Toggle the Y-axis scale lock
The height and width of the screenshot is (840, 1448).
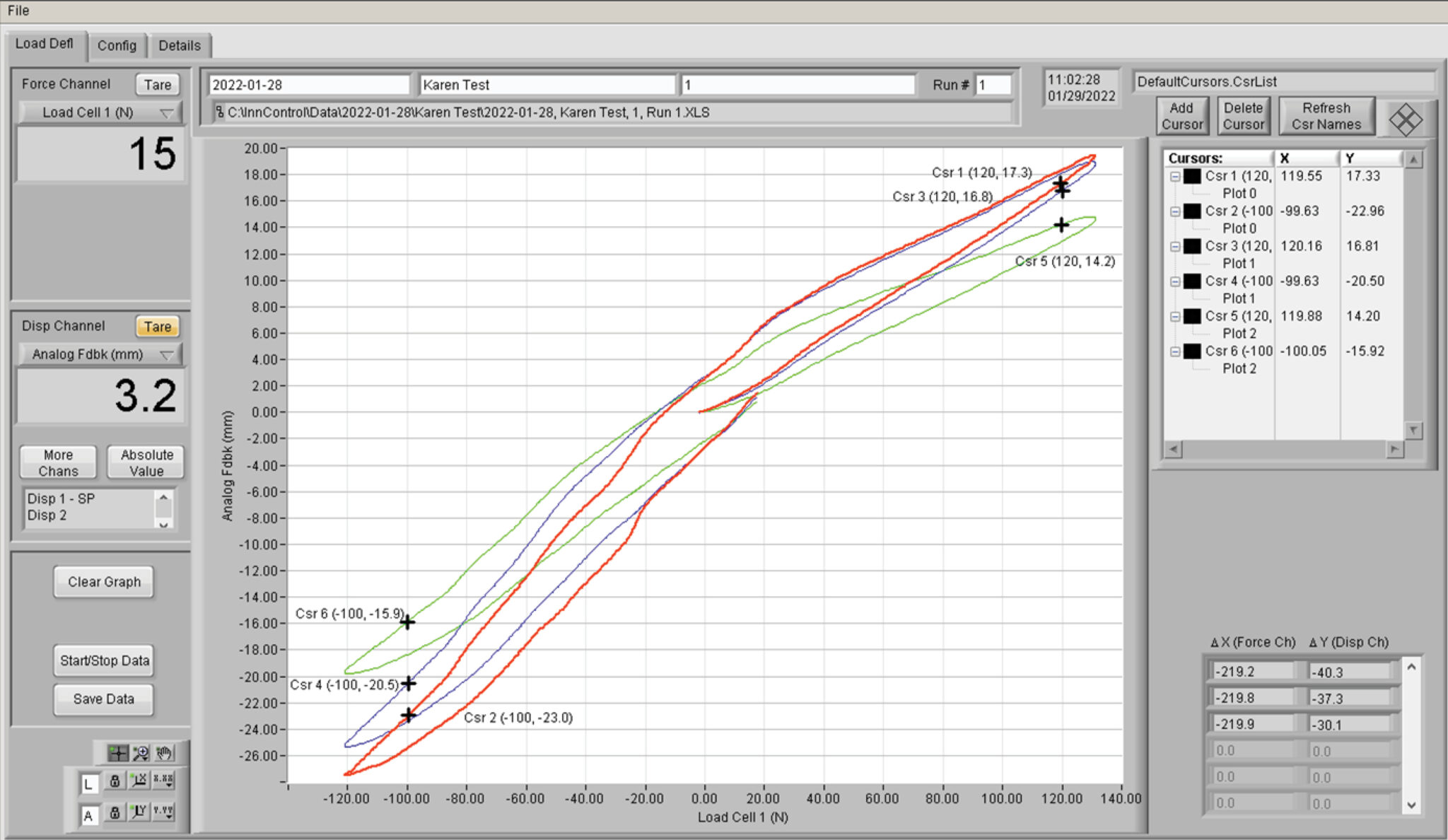point(115,812)
